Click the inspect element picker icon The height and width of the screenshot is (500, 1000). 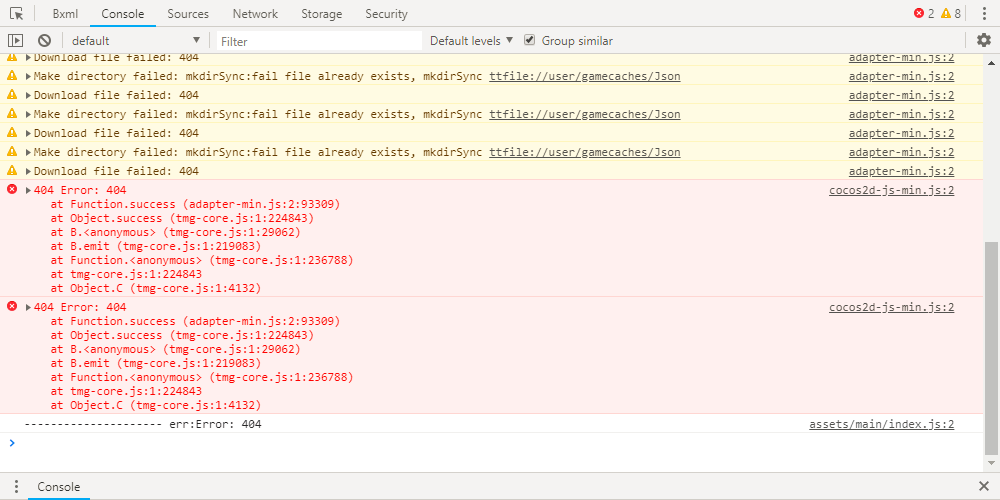pos(17,14)
